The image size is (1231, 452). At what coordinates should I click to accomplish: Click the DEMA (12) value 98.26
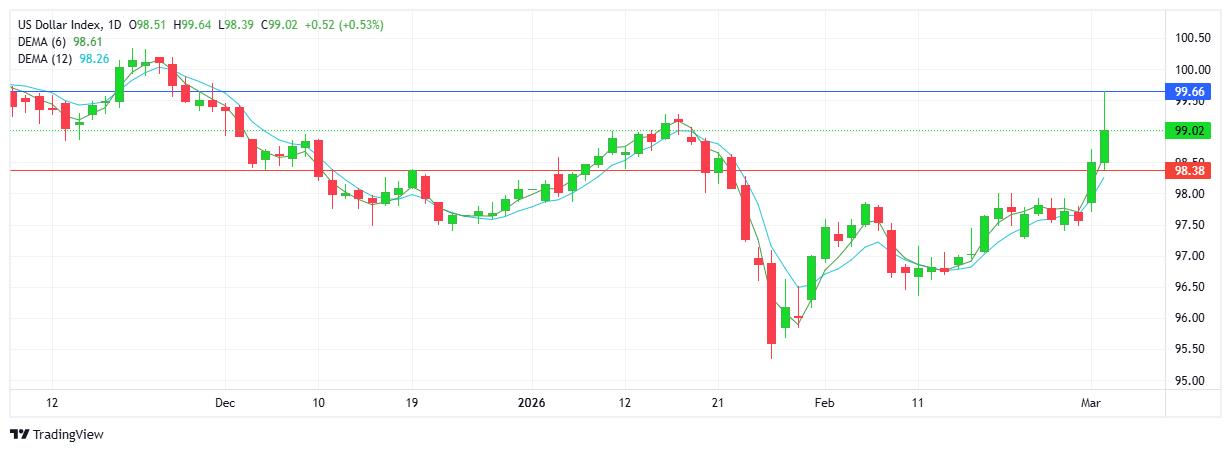[x=93, y=58]
